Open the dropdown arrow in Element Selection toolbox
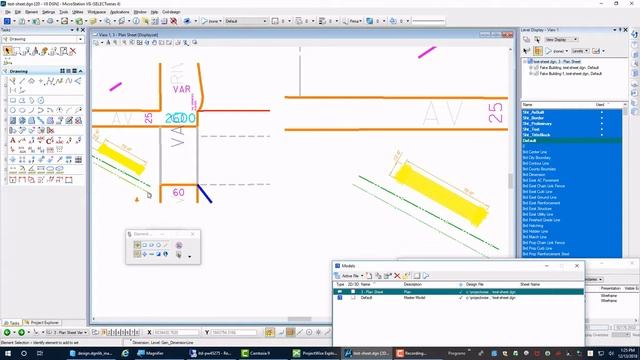 click(x=189, y=257)
